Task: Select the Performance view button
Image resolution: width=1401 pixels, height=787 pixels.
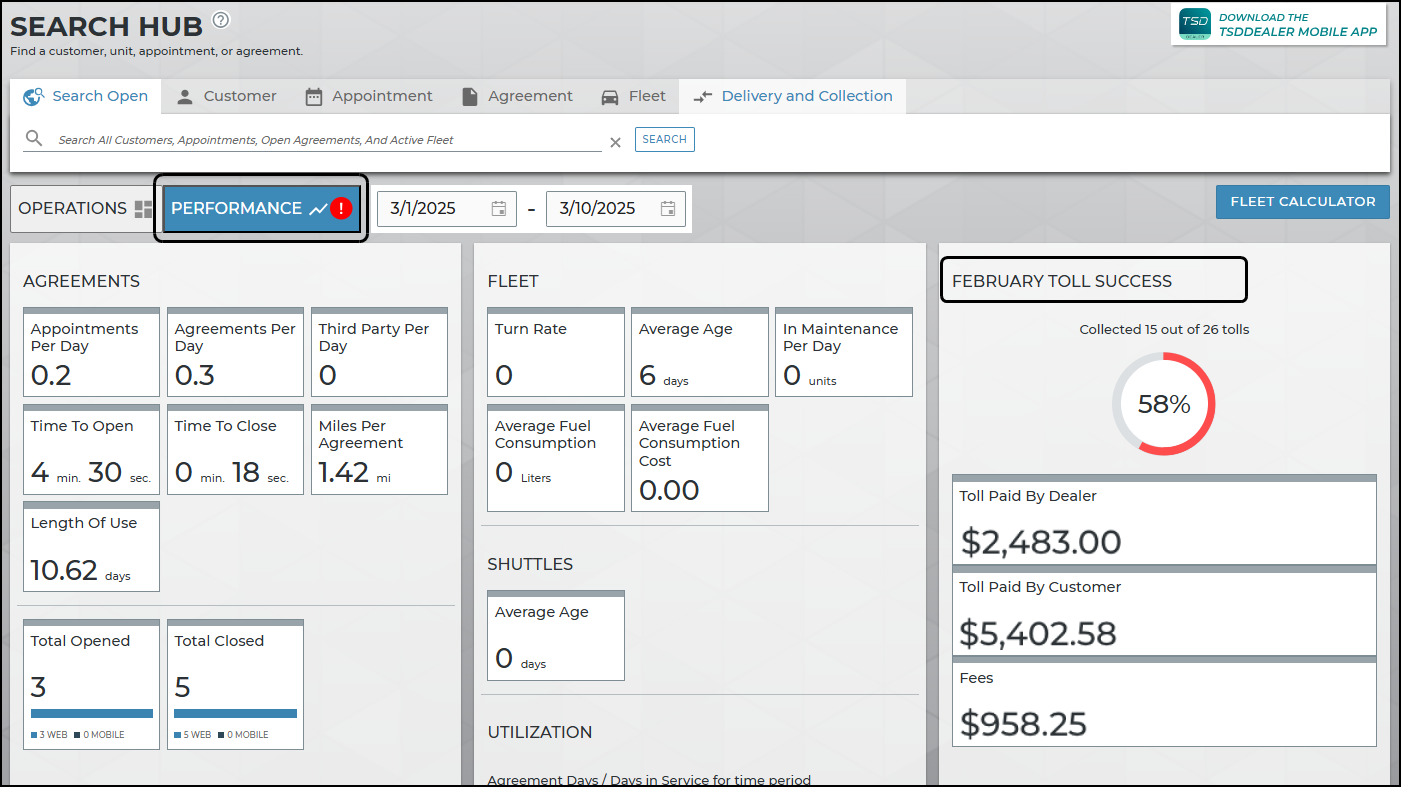Action: pos(237,208)
